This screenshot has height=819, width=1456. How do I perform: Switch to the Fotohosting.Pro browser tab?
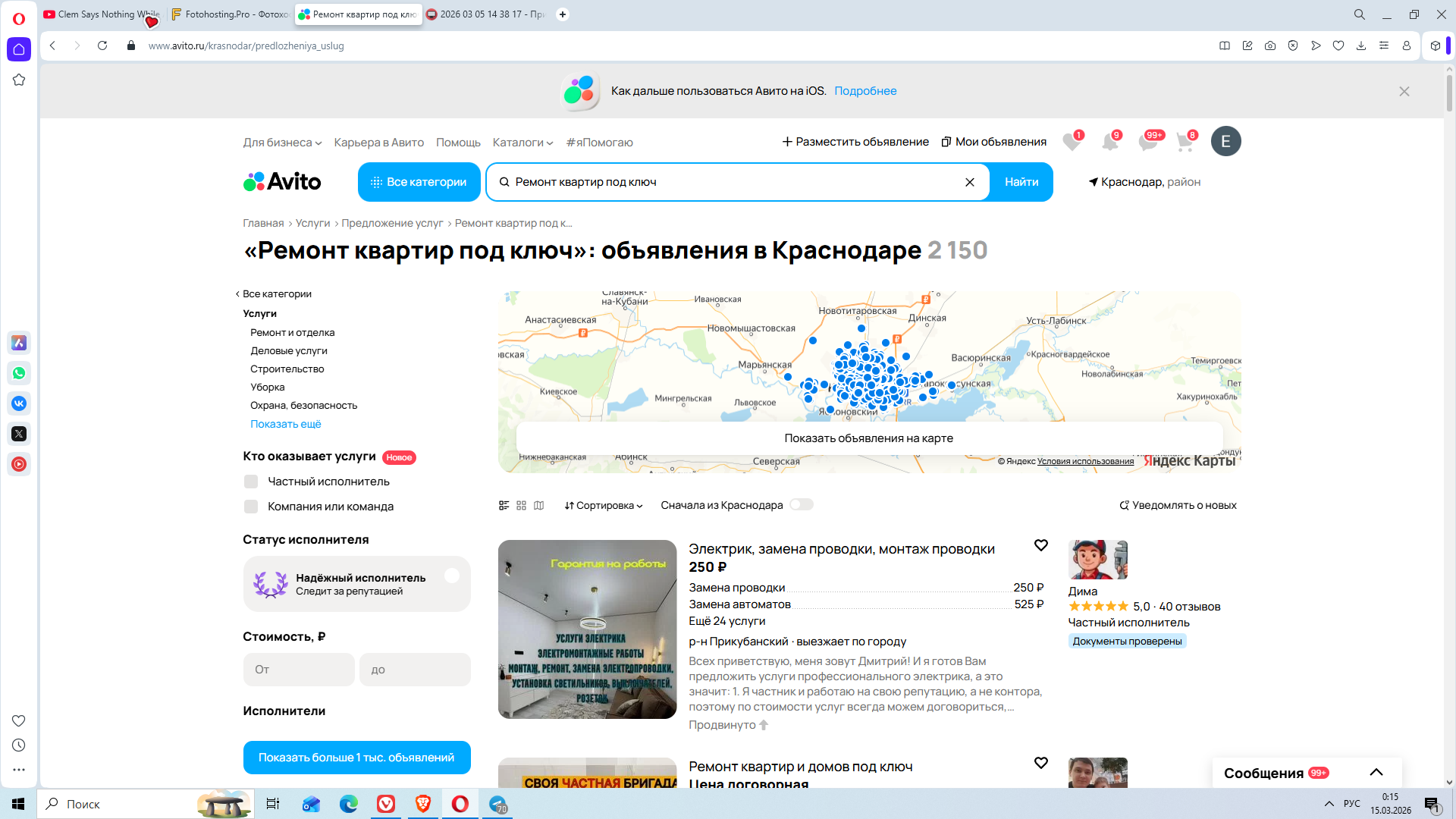231,14
